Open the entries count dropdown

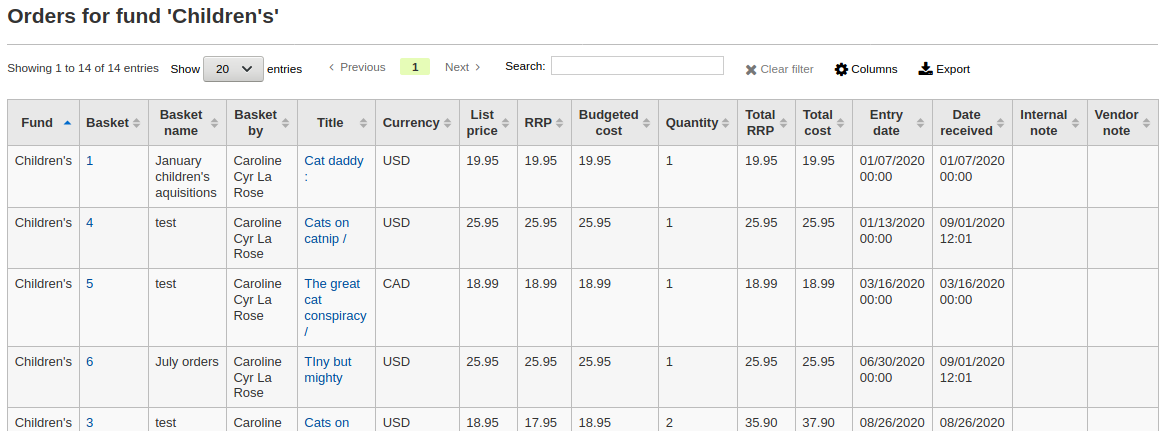click(x=233, y=69)
